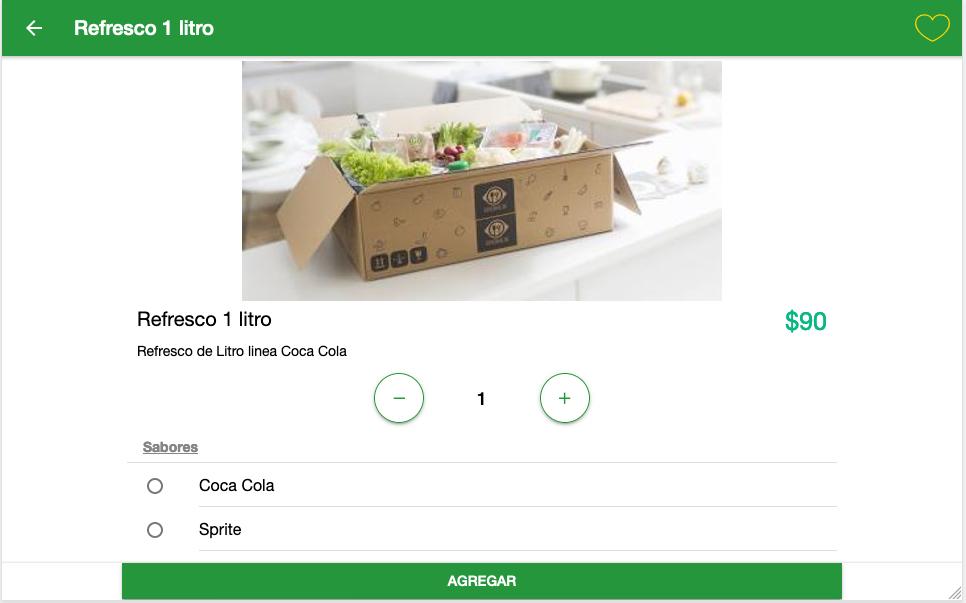Click the green lettuce inside the box photo
The width and height of the screenshot is (966, 603).
[376, 168]
